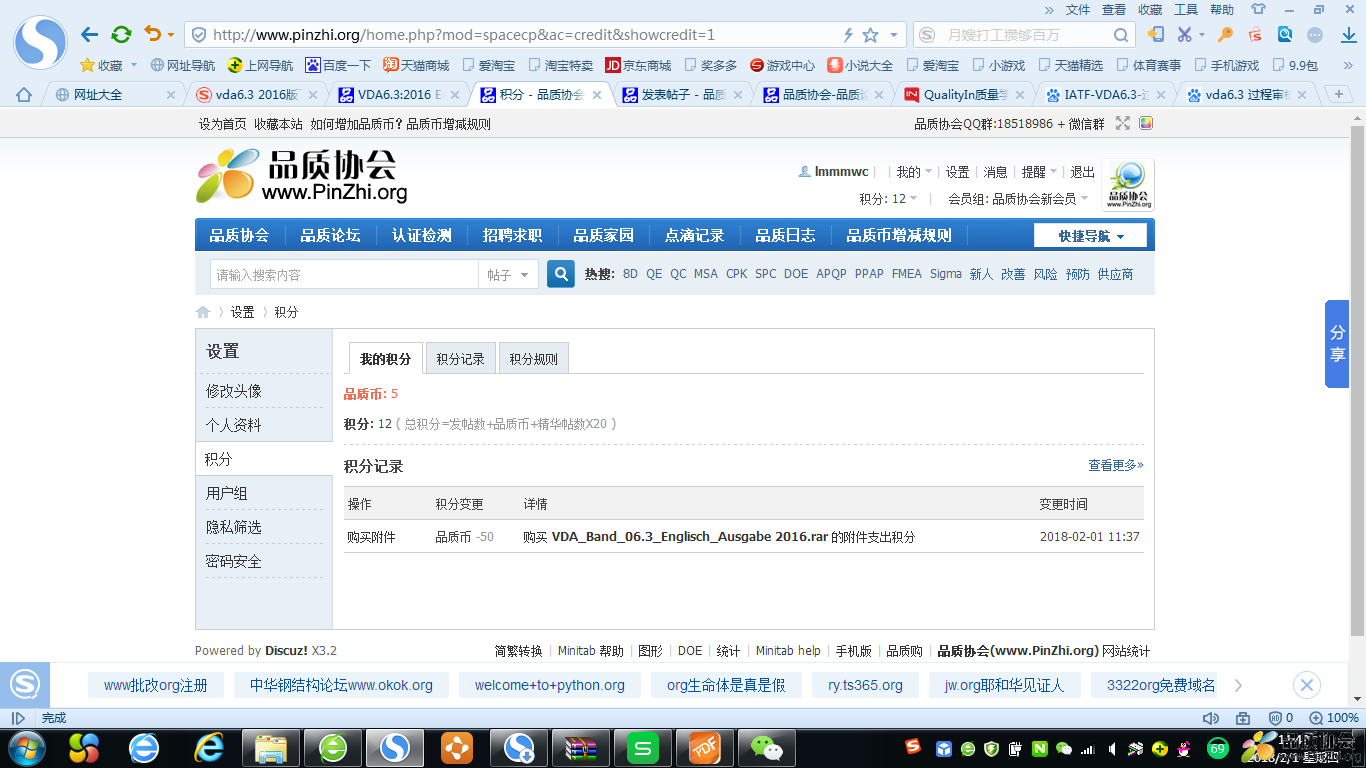Click the orange undo-close arrow icon
Image resolution: width=1366 pixels, height=768 pixels.
(153, 34)
